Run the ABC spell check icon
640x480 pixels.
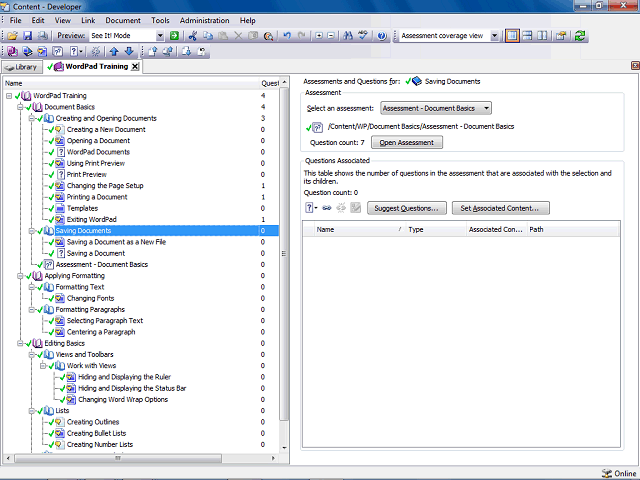click(363, 36)
